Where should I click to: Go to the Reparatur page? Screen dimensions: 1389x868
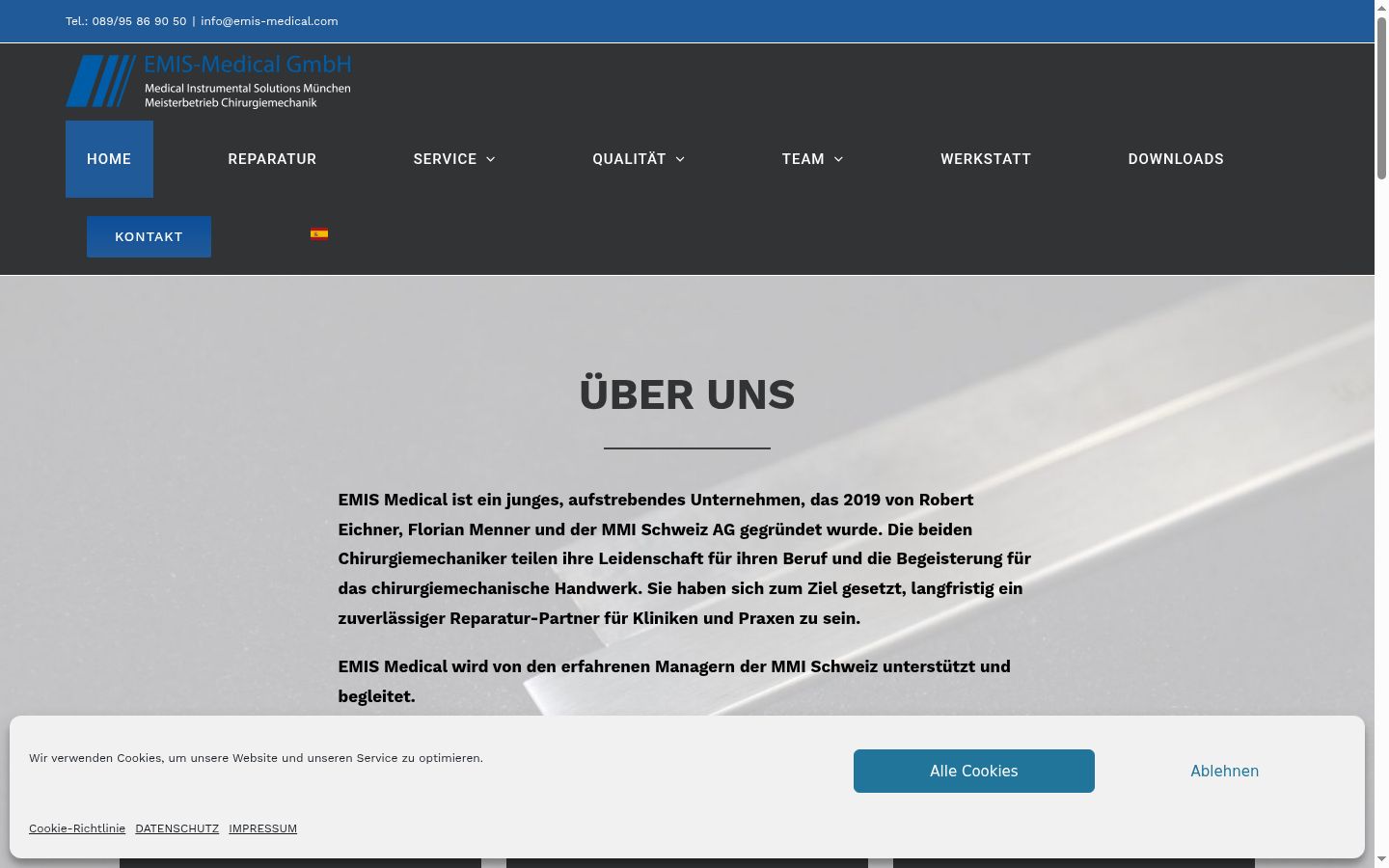pos(272,159)
